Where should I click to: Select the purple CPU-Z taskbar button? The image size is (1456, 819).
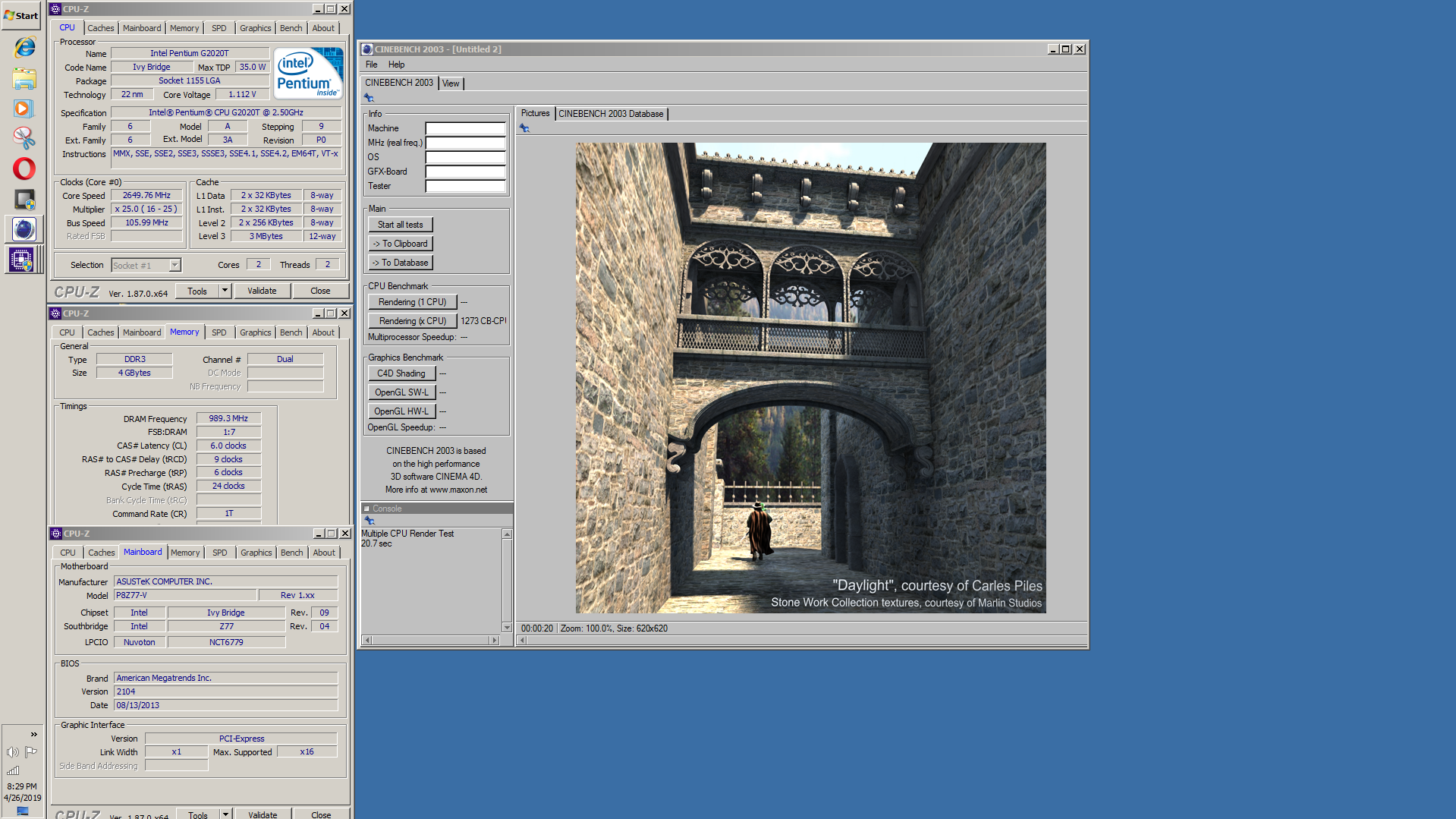pyautogui.click(x=24, y=260)
